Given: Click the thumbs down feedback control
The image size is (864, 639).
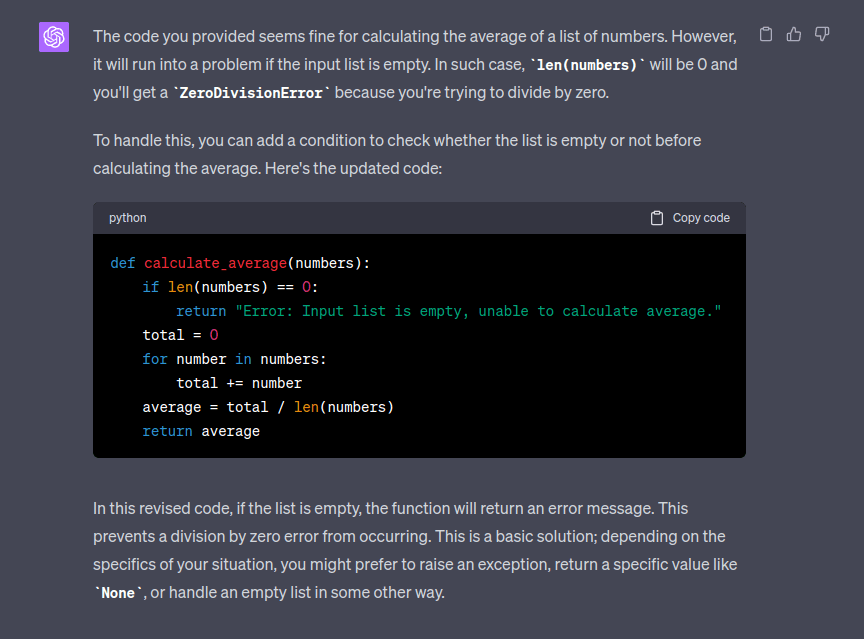Looking at the screenshot, I should pos(821,34).
